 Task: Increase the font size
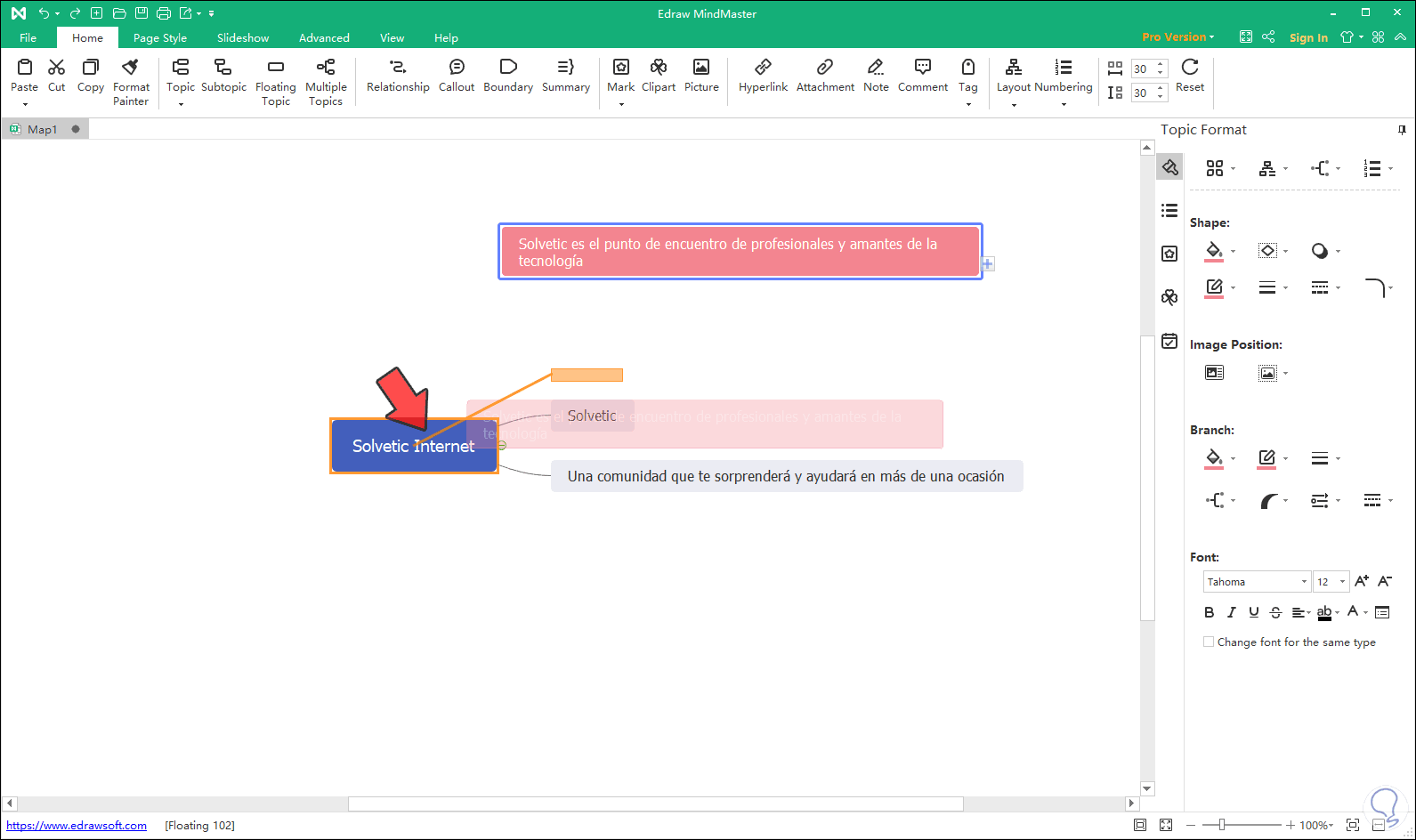pos(1362,581)
